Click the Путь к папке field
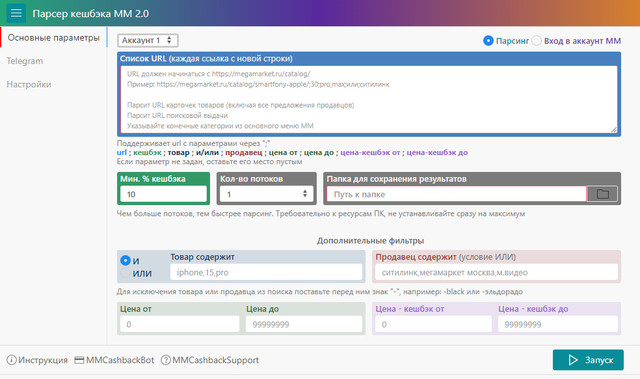640x379 pixels. (x=456, y=194)
